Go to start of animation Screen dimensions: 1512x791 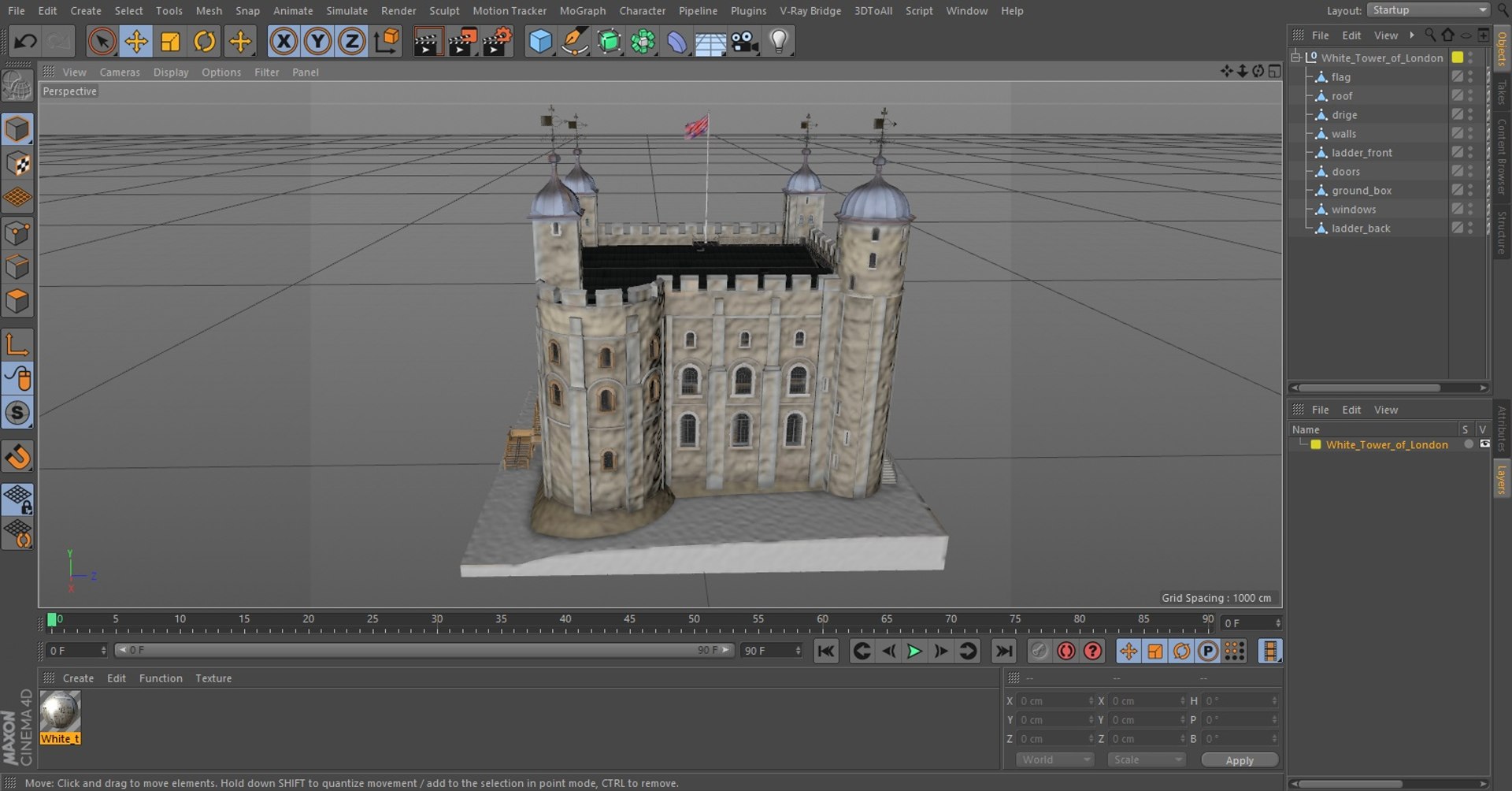826,652
